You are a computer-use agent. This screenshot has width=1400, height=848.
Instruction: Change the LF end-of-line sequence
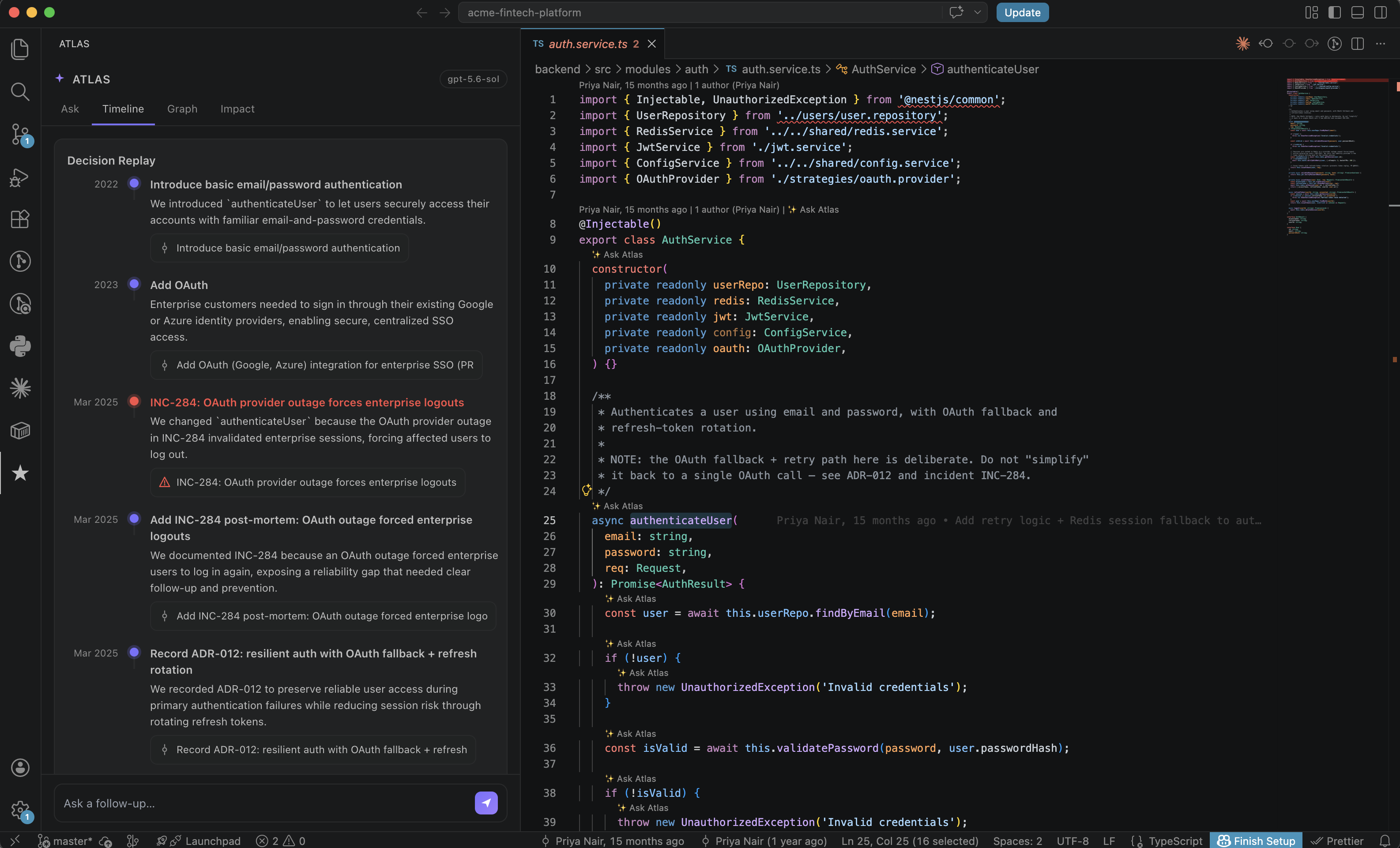coord(1109,840)
